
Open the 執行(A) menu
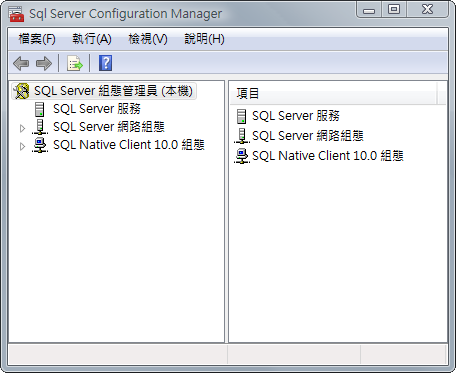92,39
